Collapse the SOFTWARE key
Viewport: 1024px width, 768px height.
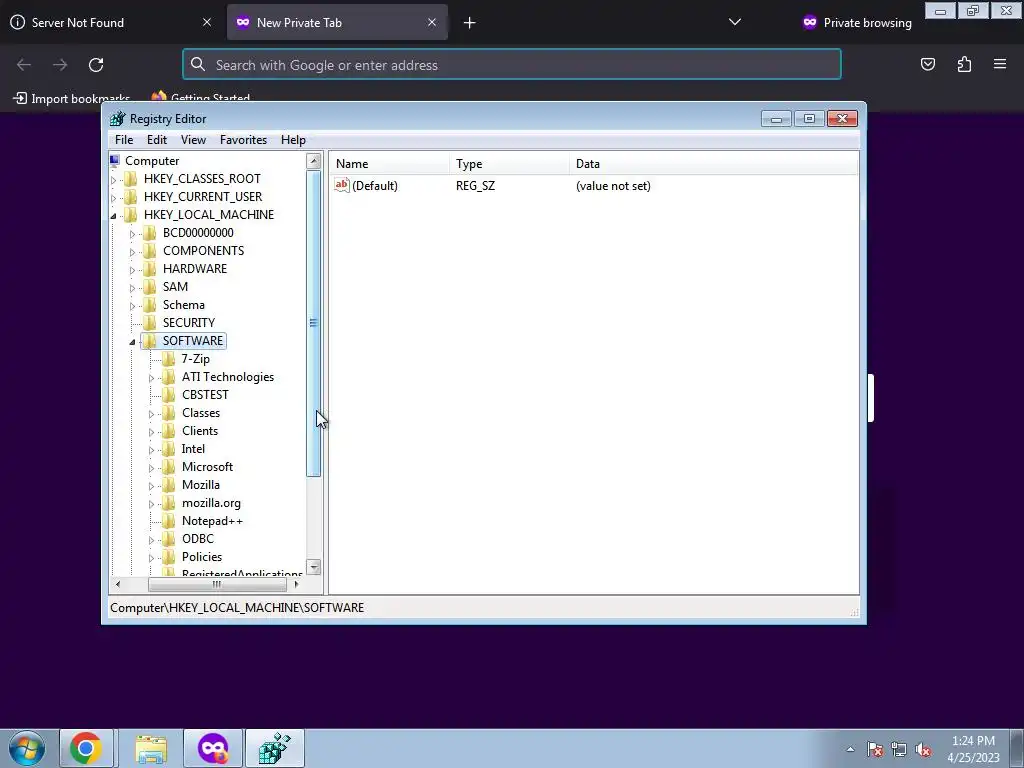[x=133, y=342]
